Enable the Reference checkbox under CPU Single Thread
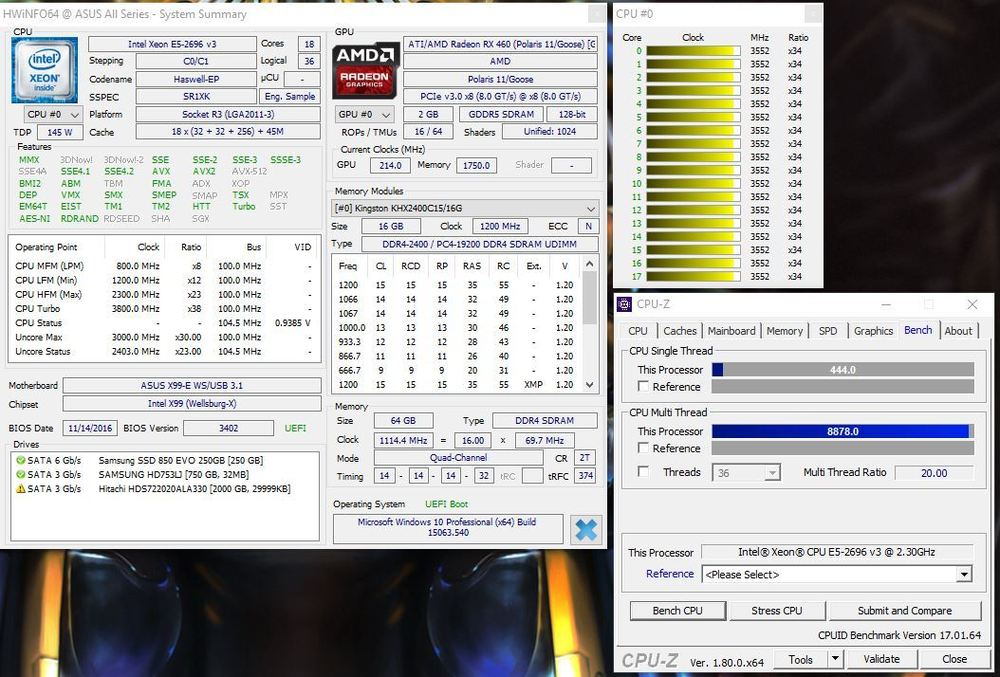 point(643,386)
